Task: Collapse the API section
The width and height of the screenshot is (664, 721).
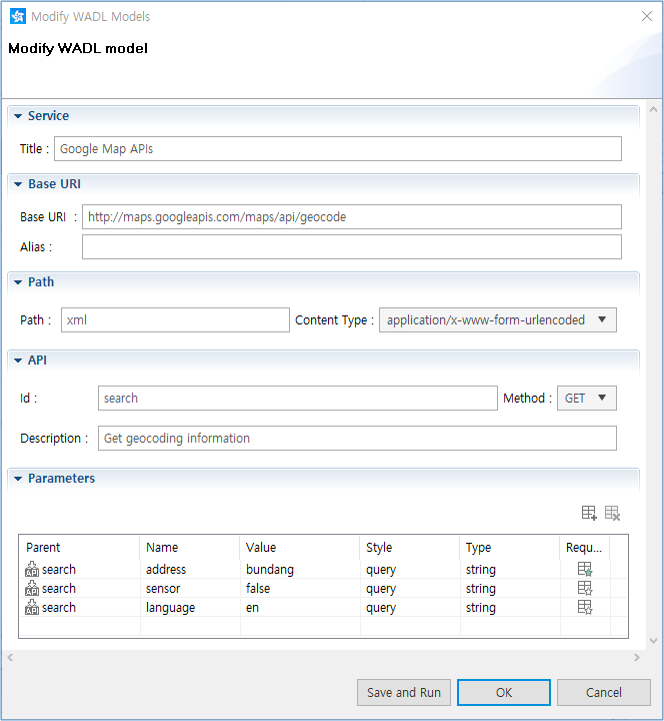Action: [x=18, y=360]
